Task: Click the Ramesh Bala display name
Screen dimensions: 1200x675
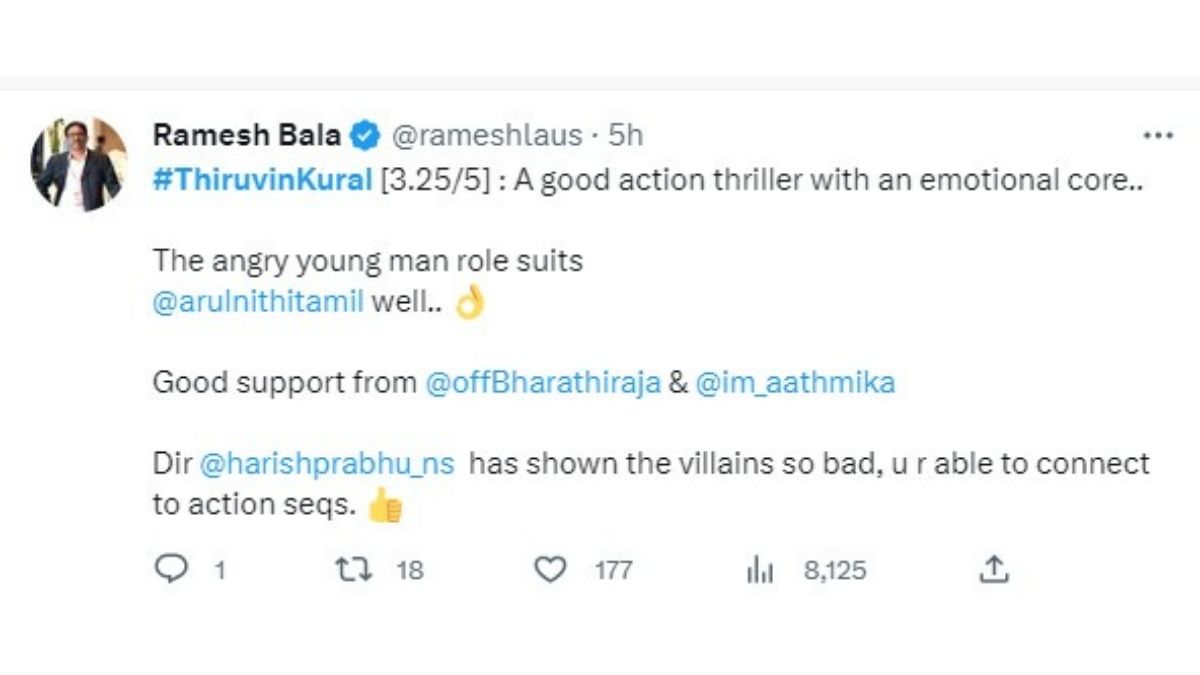Action: point(247,135)
